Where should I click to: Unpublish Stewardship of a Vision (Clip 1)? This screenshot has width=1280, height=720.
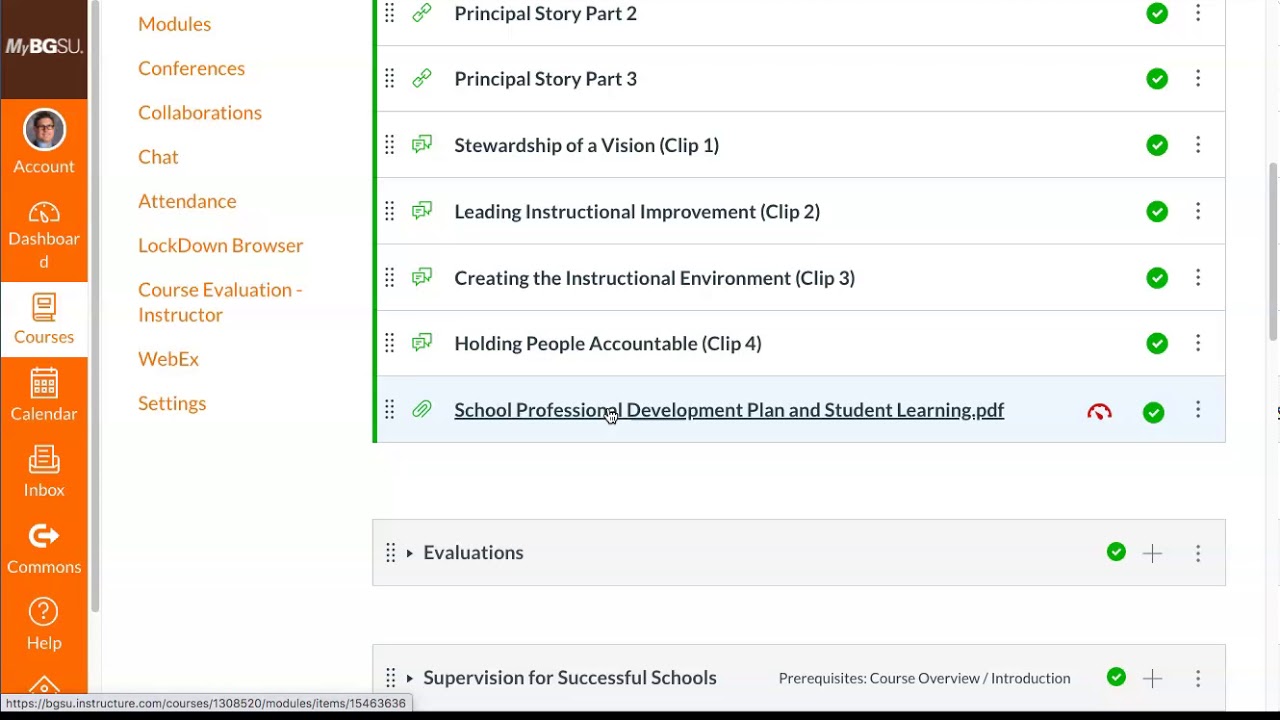click(1157, 145)
